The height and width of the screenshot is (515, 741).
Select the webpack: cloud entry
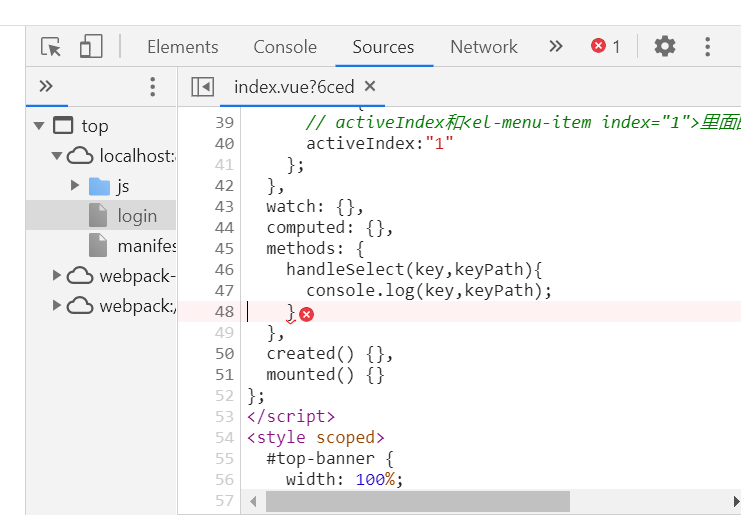121,306
